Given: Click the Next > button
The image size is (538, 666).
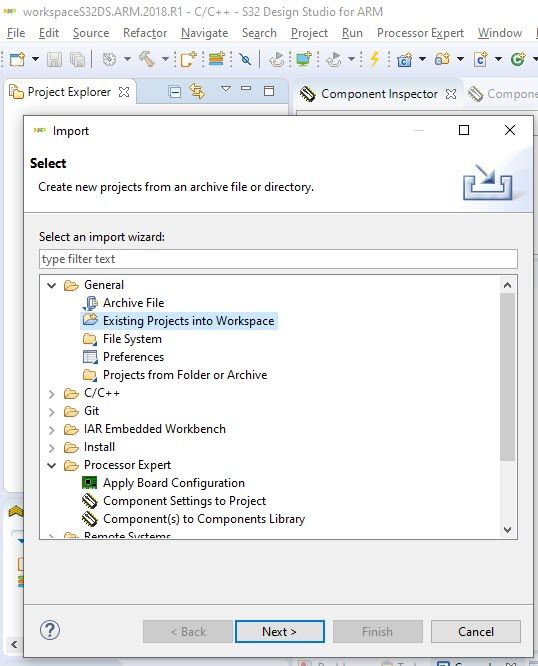Looking at the screenshot, I should [279, 632].
